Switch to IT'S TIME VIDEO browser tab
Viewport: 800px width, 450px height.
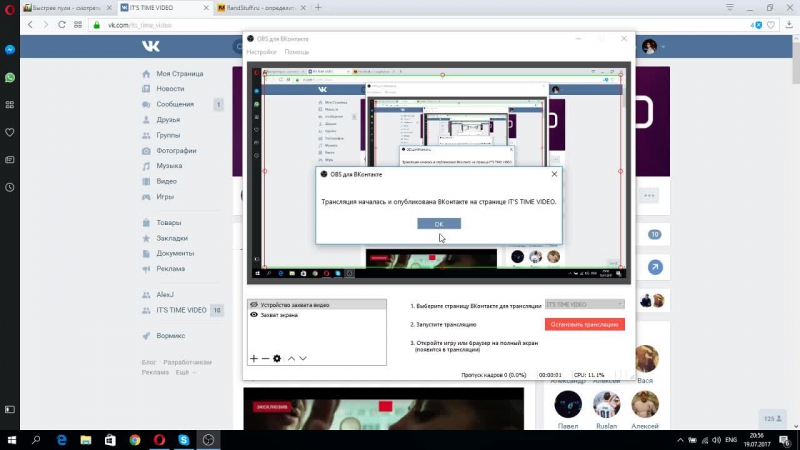[x=164, y=8]
